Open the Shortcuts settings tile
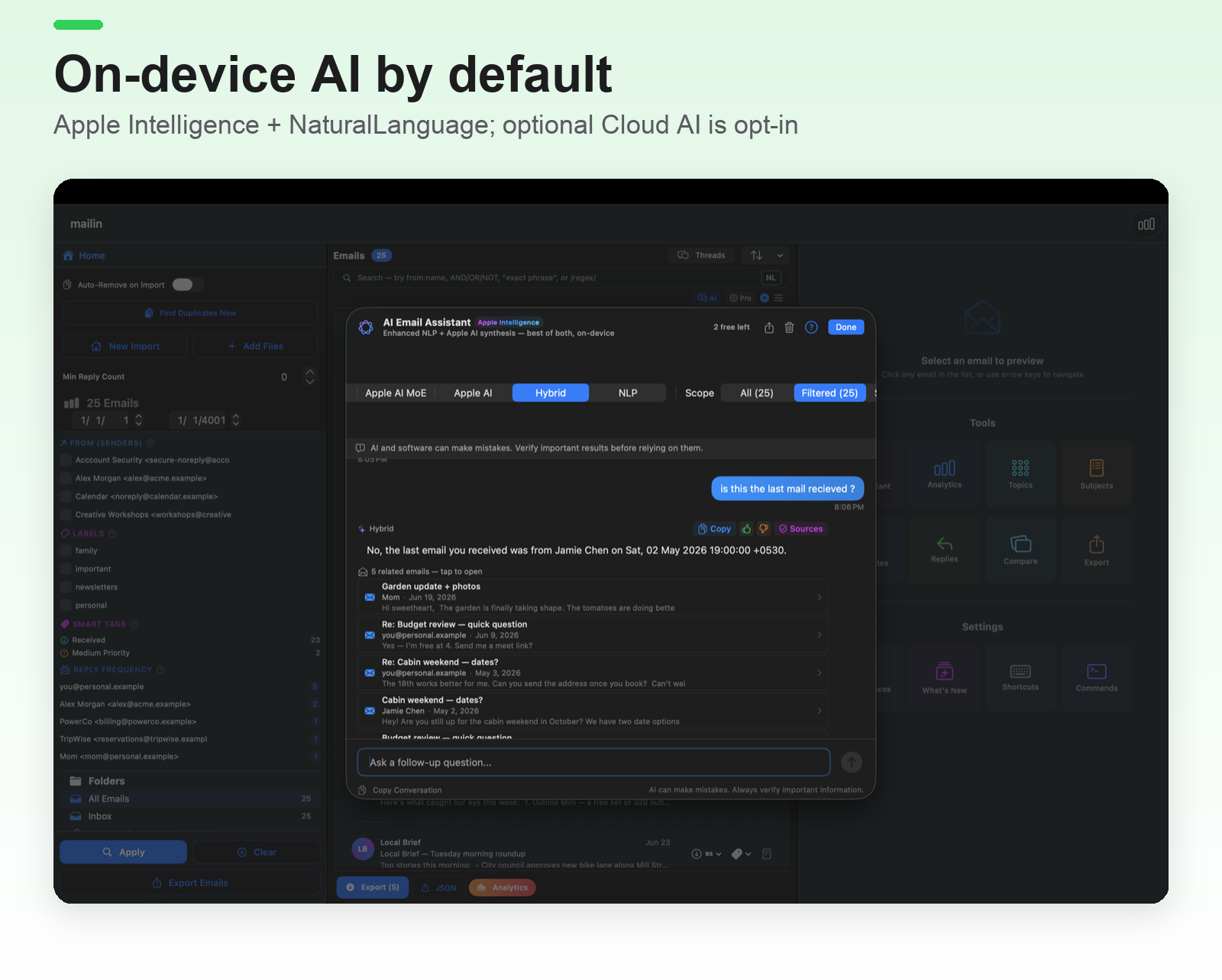 tap(1020, 678)
